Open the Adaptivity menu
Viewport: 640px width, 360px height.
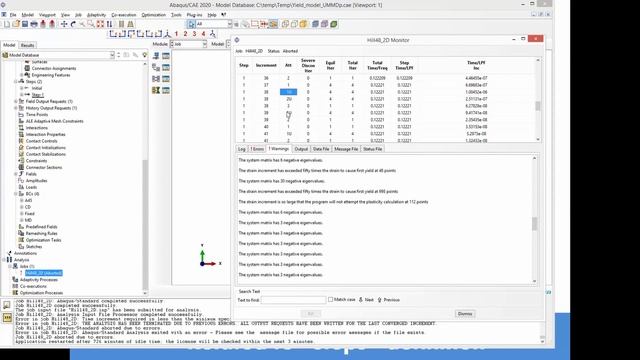point(96,15)
